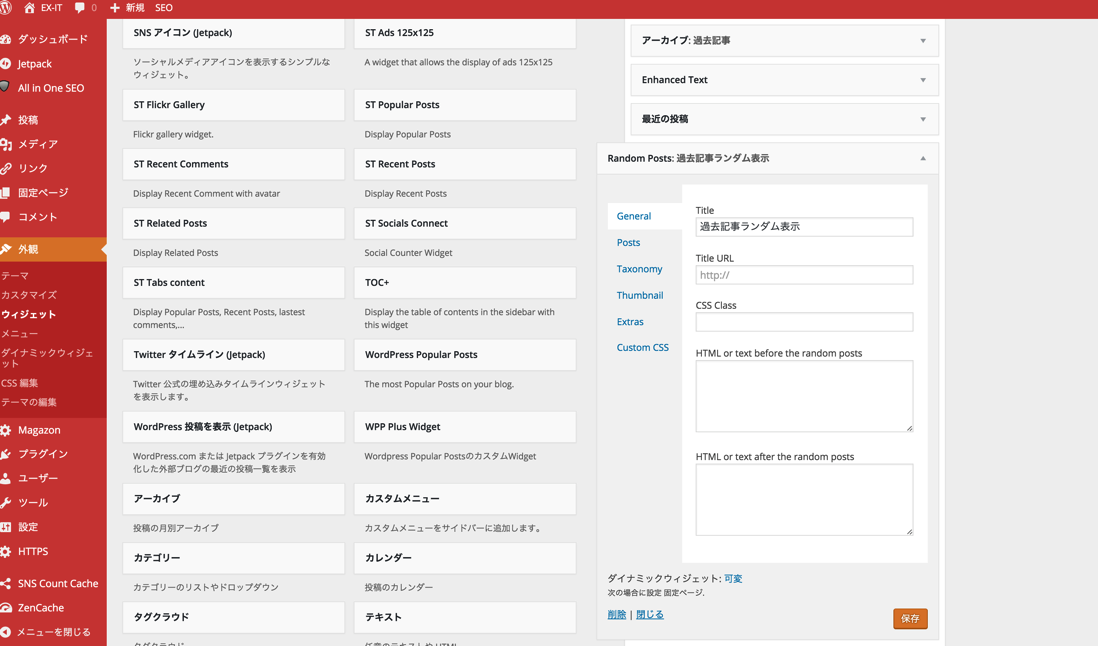Select the ST Flickr Gallery widget

(234, 105)
